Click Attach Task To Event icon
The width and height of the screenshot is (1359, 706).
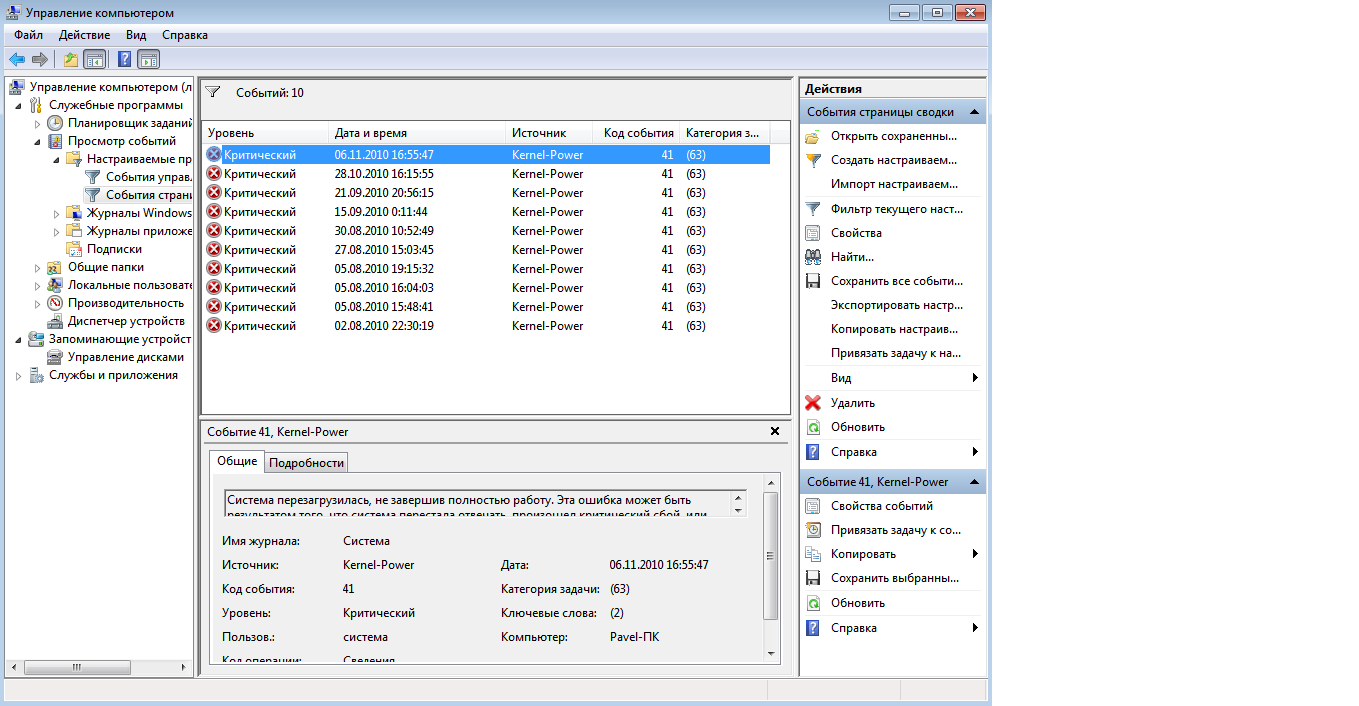[813, 530]
